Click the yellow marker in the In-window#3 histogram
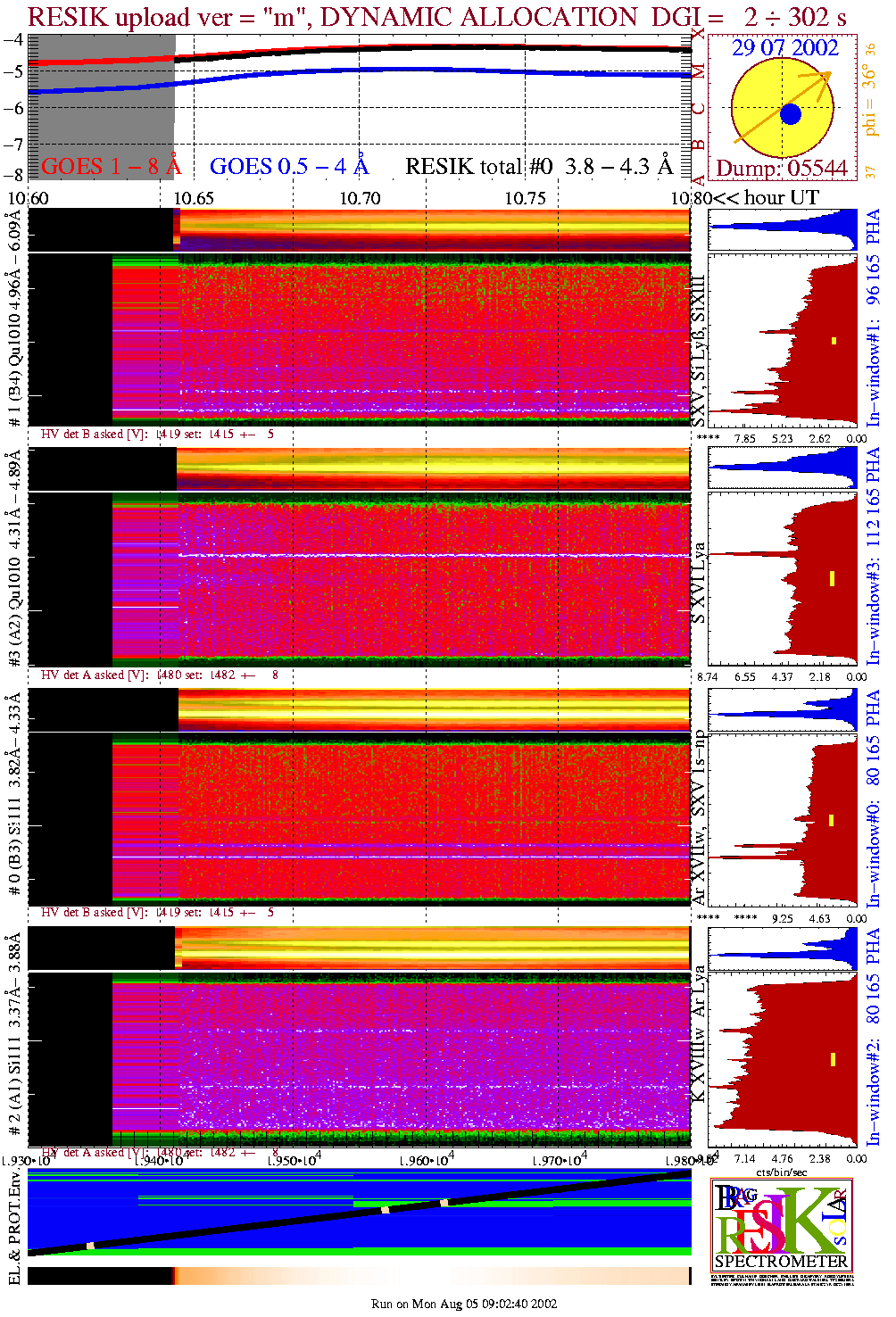The width and height of the screenshot is (896, 1317). click(x=832, y=578)
